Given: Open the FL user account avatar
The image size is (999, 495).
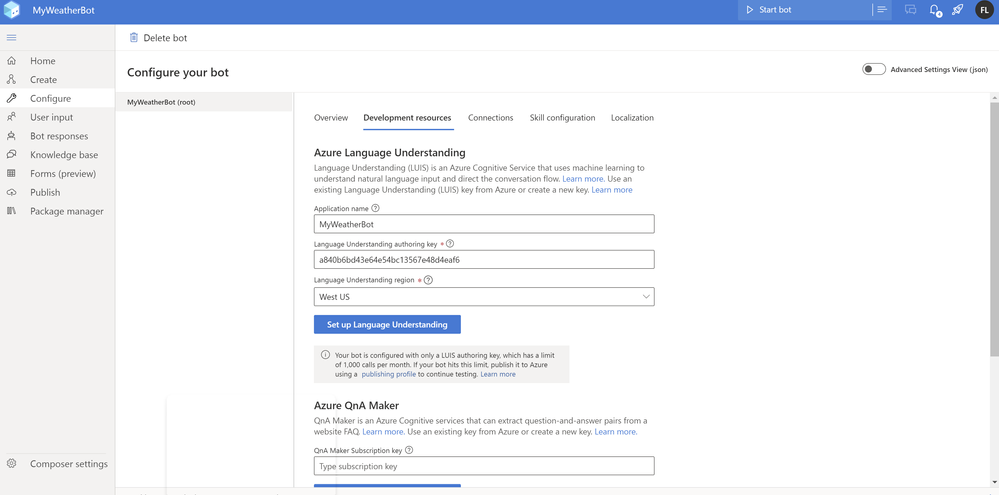Looking at the screenshot, I should [x=984, y=10].
